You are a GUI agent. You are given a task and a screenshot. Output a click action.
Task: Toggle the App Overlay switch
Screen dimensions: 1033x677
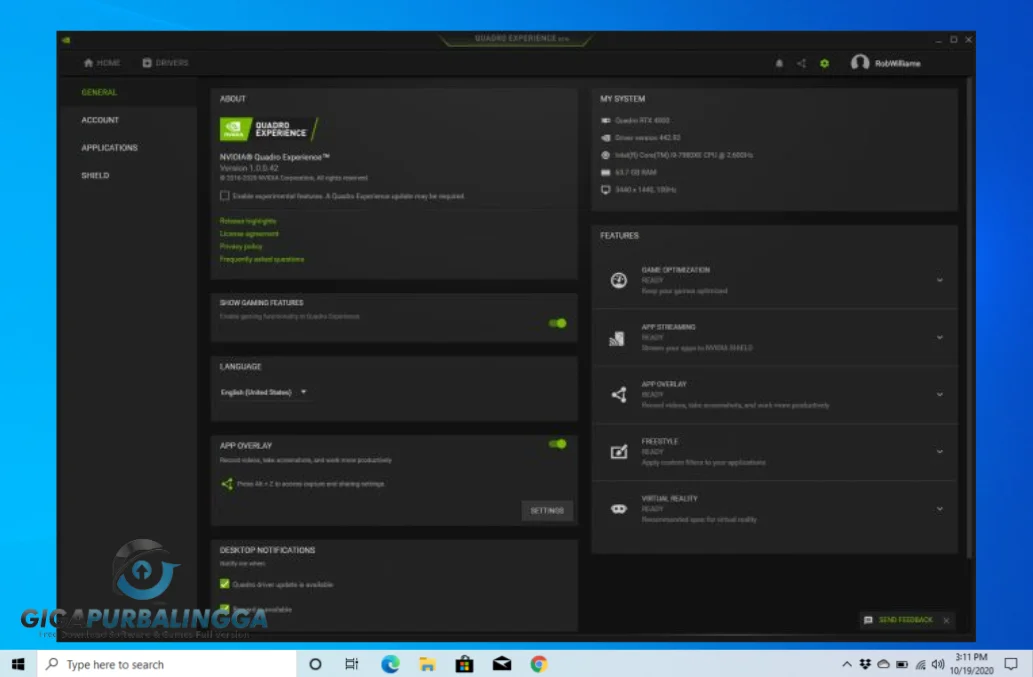[557, 445]
